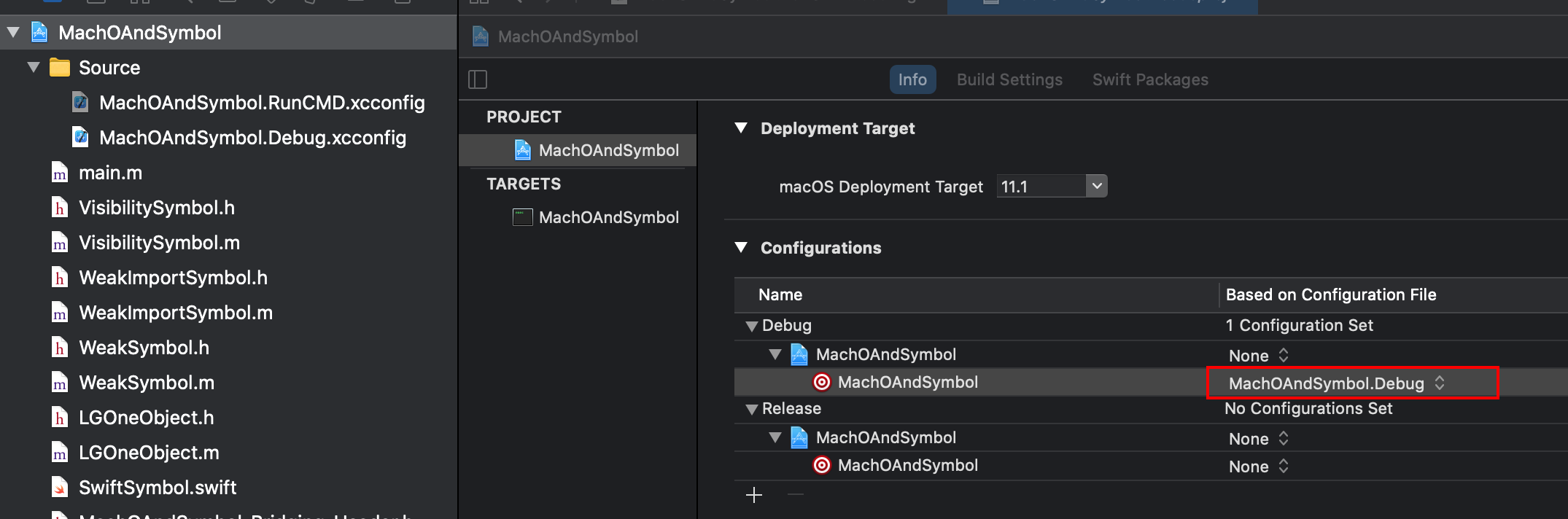
Task: Switch to the Swift Packages tab
Action: 1150,79
